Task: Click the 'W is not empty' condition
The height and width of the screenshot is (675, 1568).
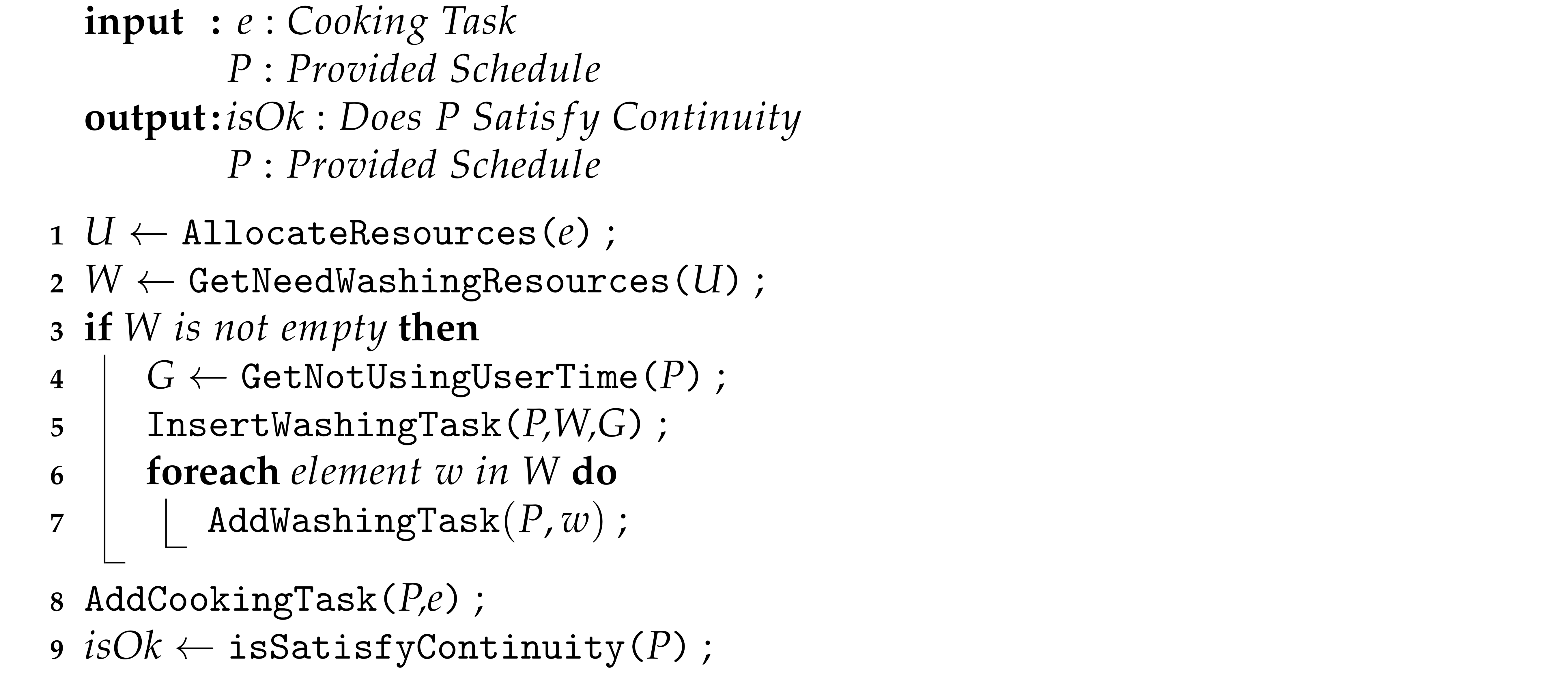Action: 255,329
